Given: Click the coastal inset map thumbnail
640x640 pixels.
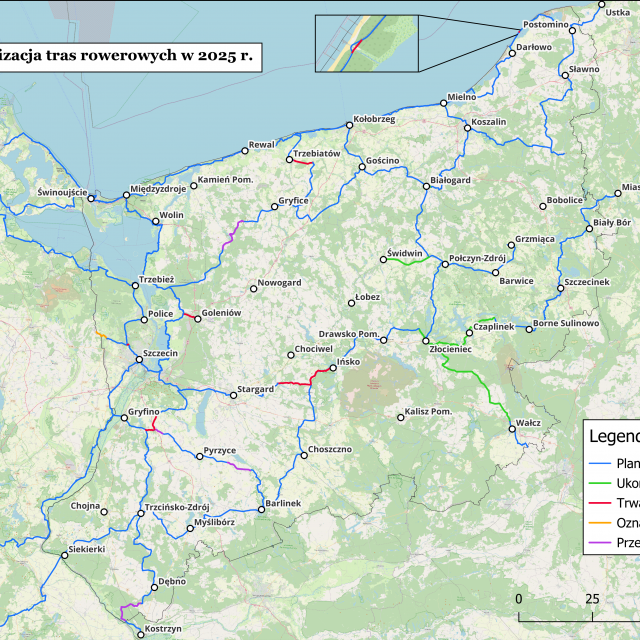Looking at the screenshot, I should [366, 44].
